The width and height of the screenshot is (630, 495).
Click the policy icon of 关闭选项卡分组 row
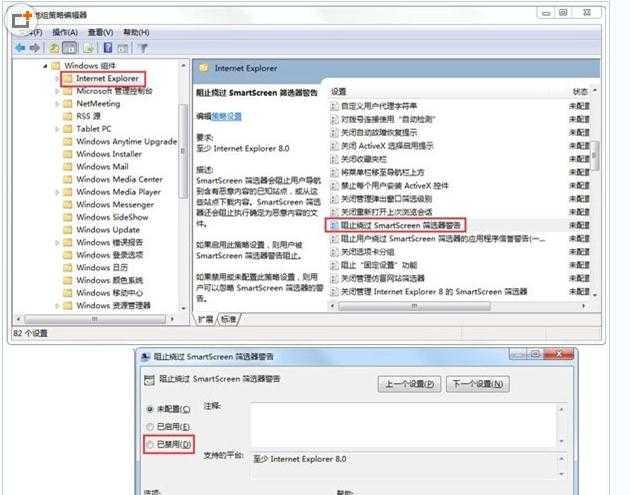tap(334, 252)
